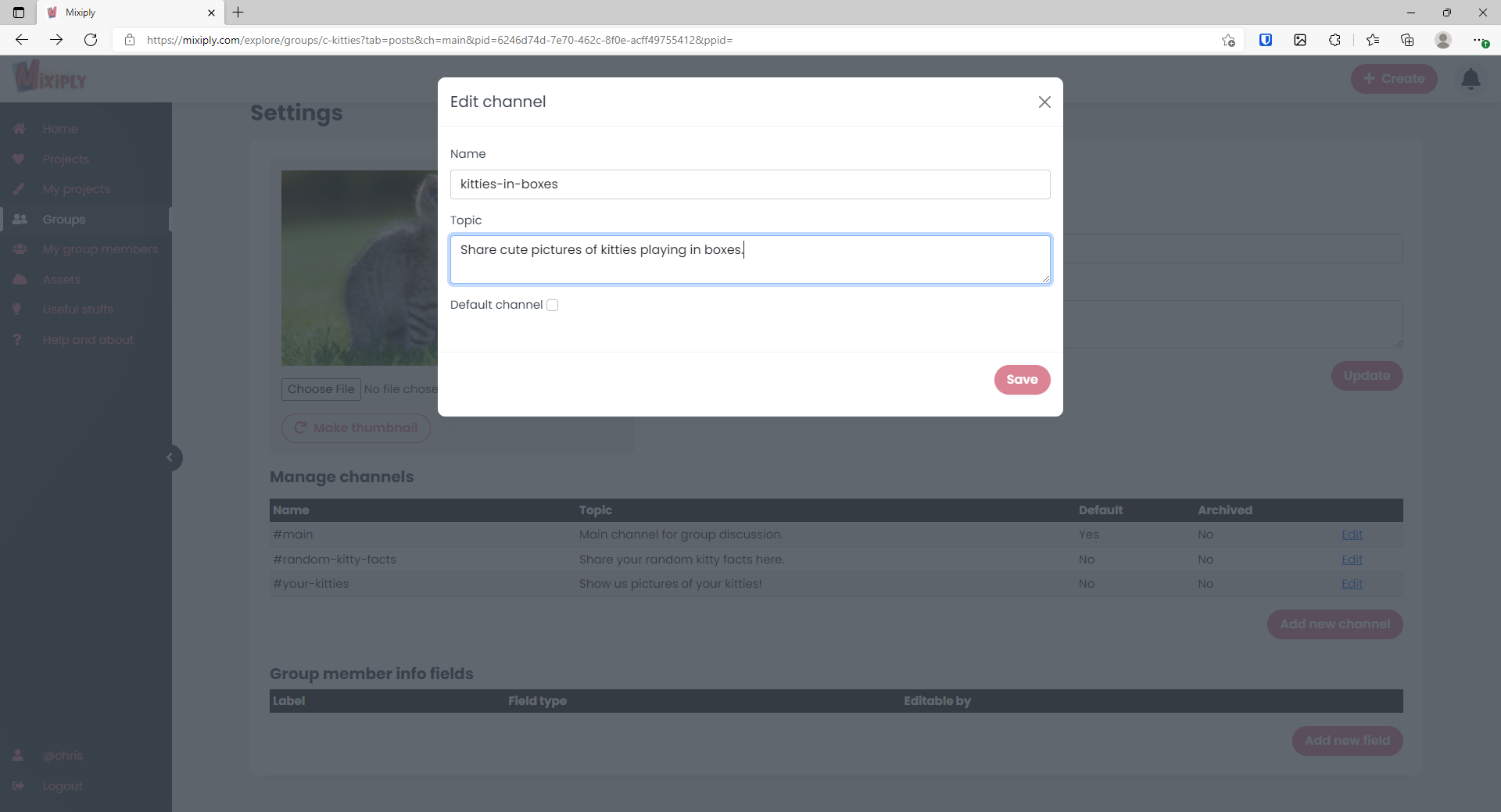This screenshot has width=1501, height=812.
Task: Edit the #random-kitty-facts channel
Action: (1352, 560)
